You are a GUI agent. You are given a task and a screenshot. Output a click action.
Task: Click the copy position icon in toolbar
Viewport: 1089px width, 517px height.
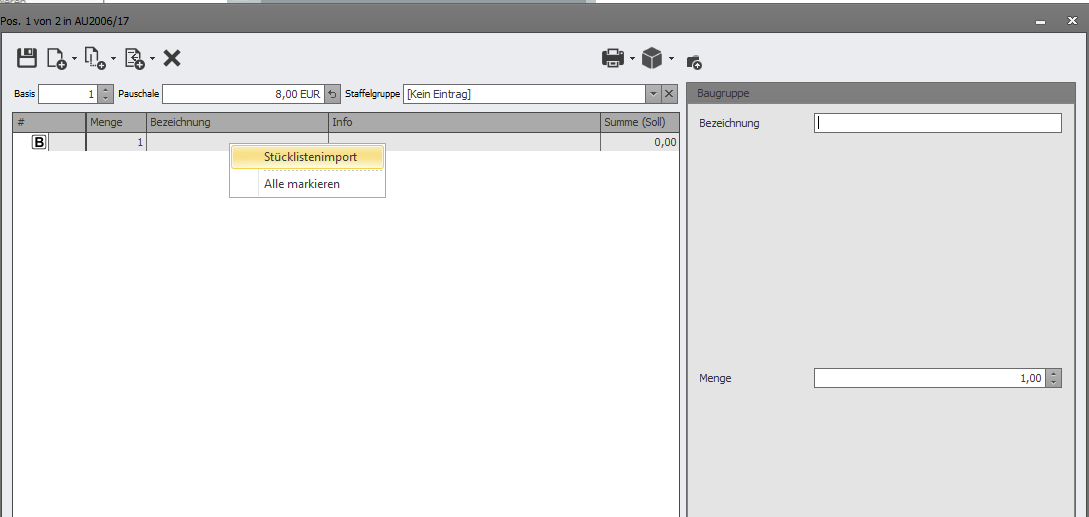tap(95, 59)
